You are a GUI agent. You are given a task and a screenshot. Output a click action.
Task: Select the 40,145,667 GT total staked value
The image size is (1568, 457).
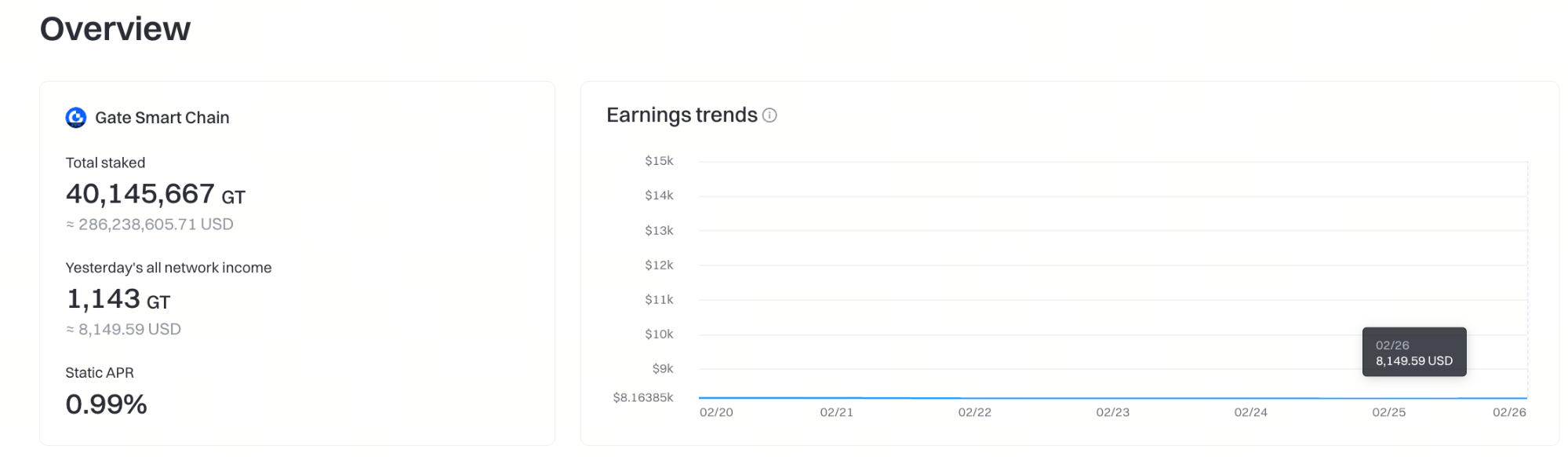point(155,194)
